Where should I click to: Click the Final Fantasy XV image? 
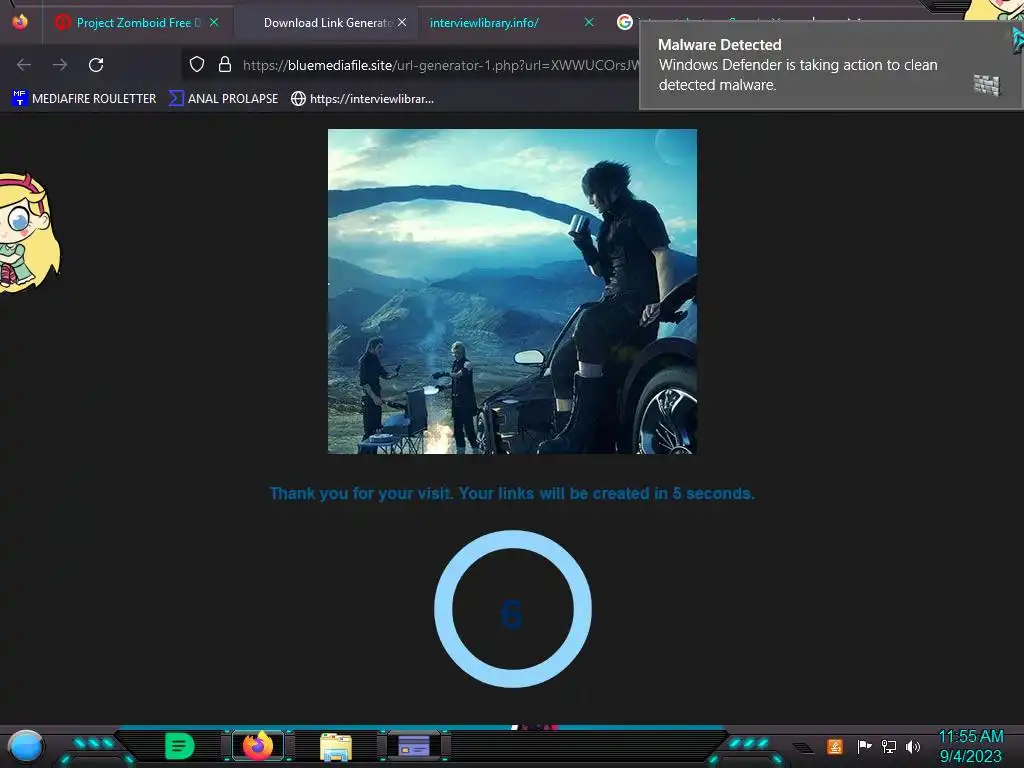(x=512, y=291)
